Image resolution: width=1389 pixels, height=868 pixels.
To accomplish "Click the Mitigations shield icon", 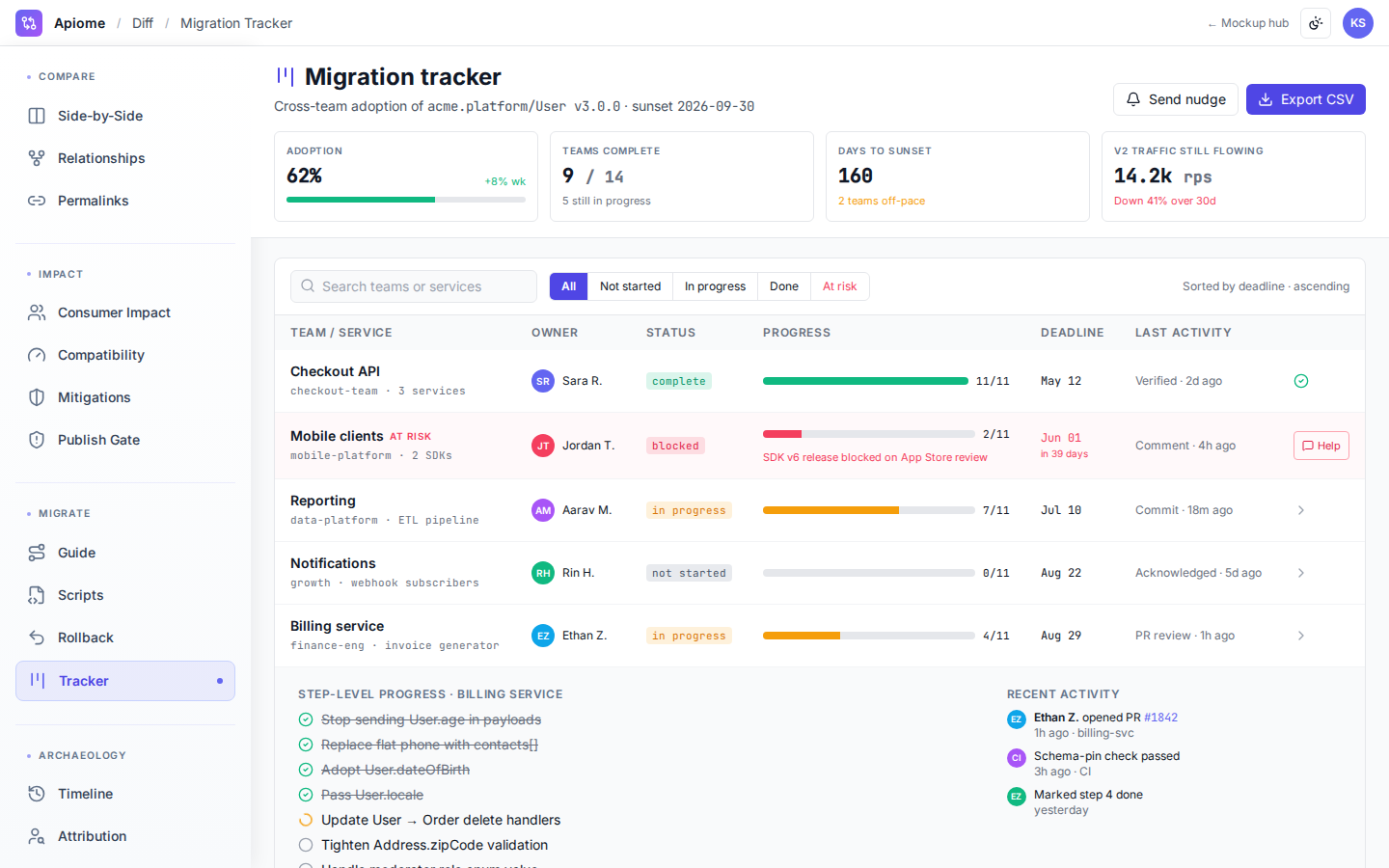I will coord(37,397).
